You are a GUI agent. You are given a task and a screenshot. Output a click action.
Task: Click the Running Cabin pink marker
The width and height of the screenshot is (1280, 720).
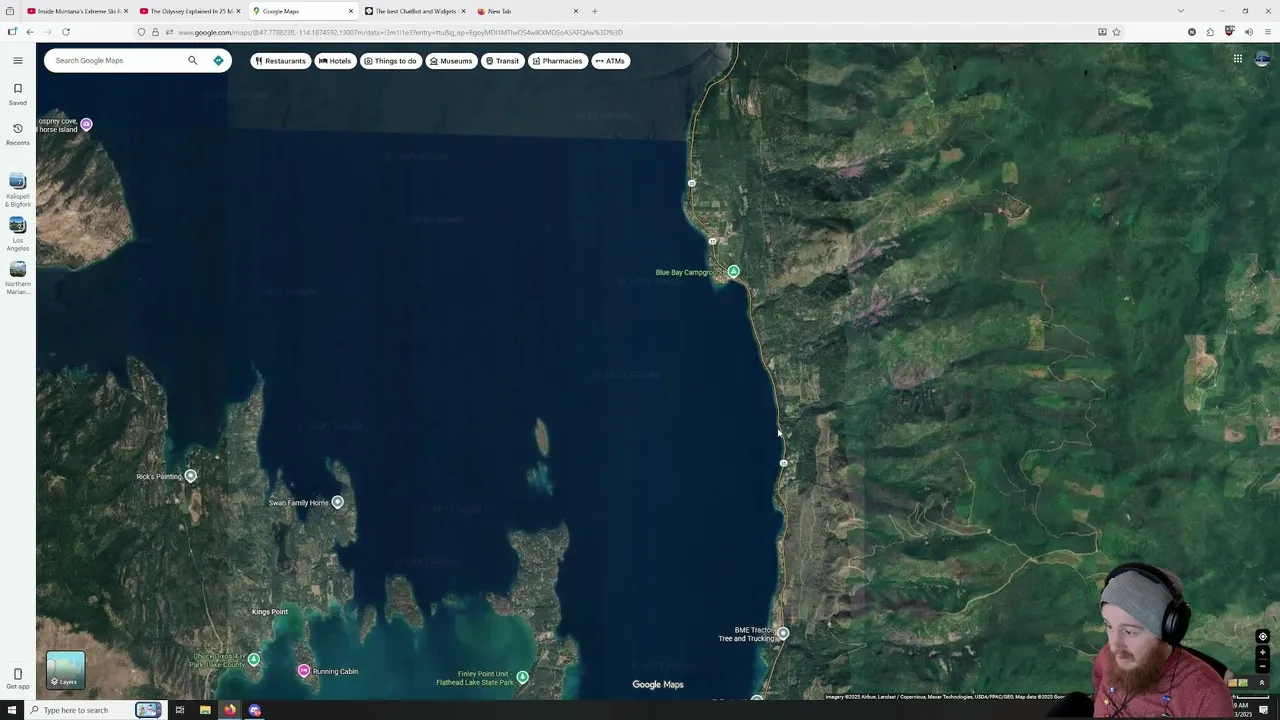click(x=303, y=671)
